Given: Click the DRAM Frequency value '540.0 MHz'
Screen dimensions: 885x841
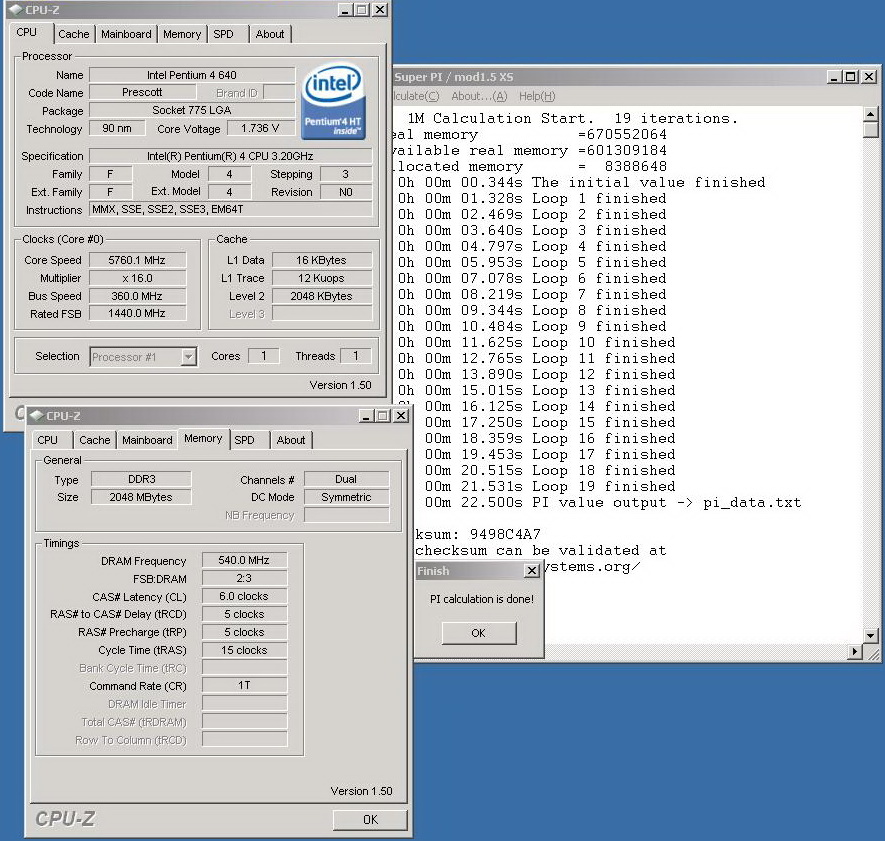Looking at the screenshot, I should coord(244,560).
